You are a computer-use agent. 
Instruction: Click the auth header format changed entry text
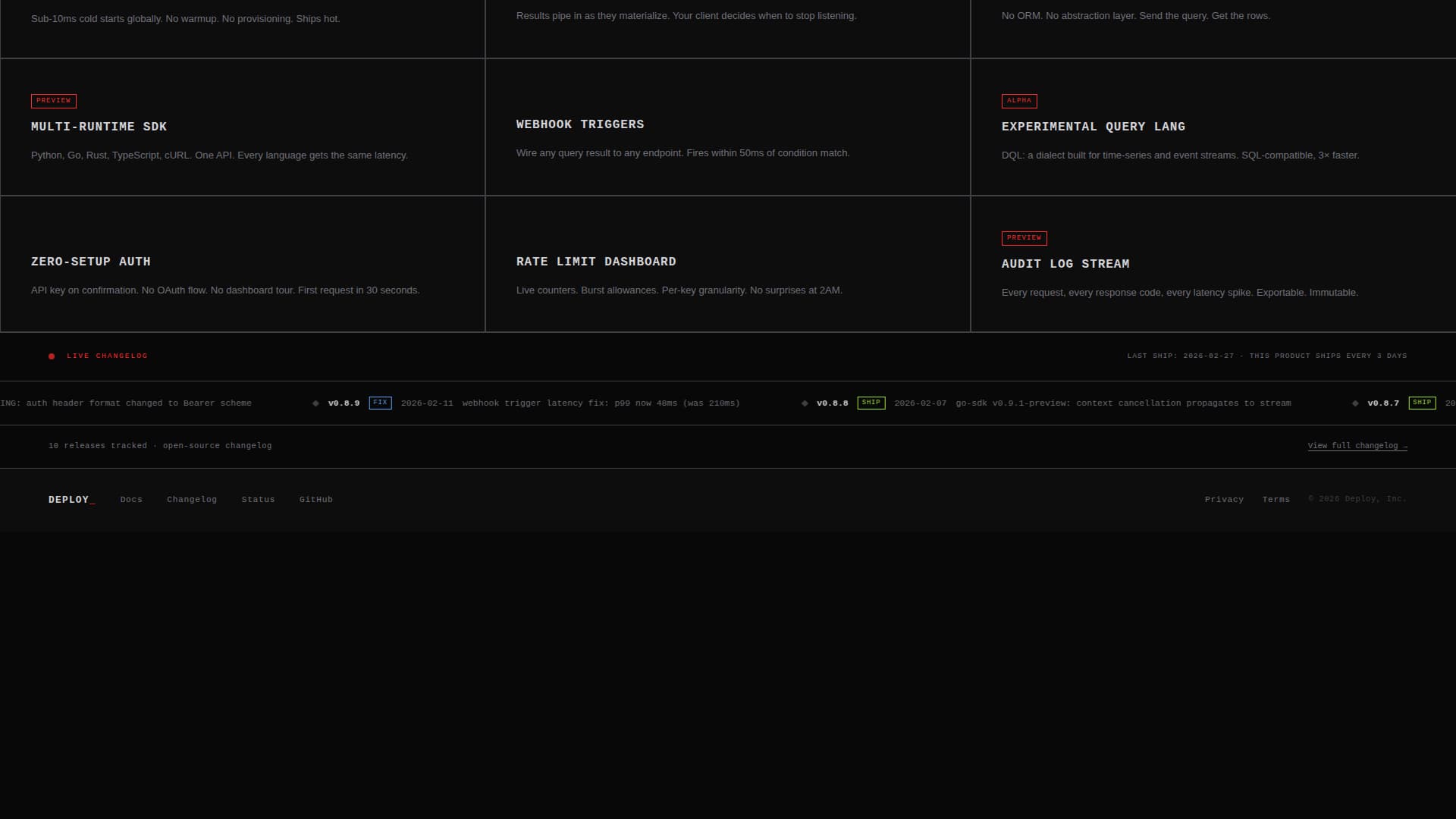pos(126,403)
